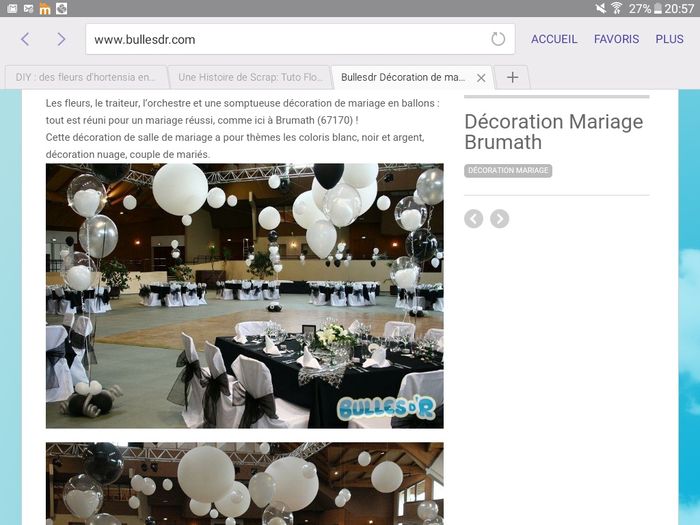
Task: Tap the muted sound status icon
Action: 601,8
